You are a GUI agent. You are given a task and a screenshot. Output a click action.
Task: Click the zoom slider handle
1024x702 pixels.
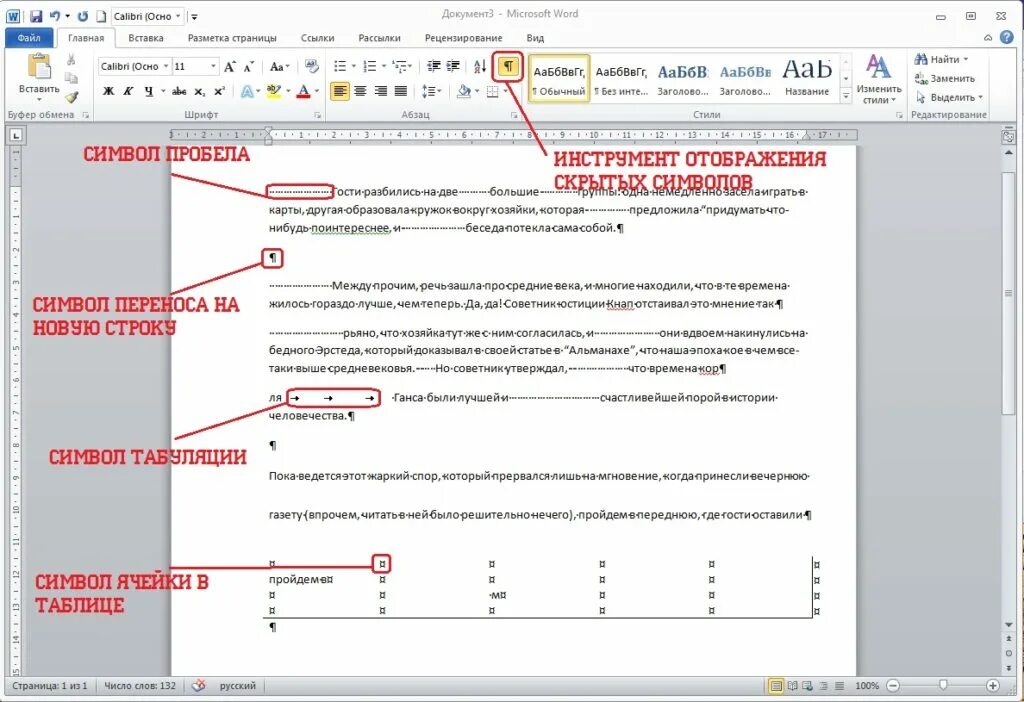(x=943, y=685)
